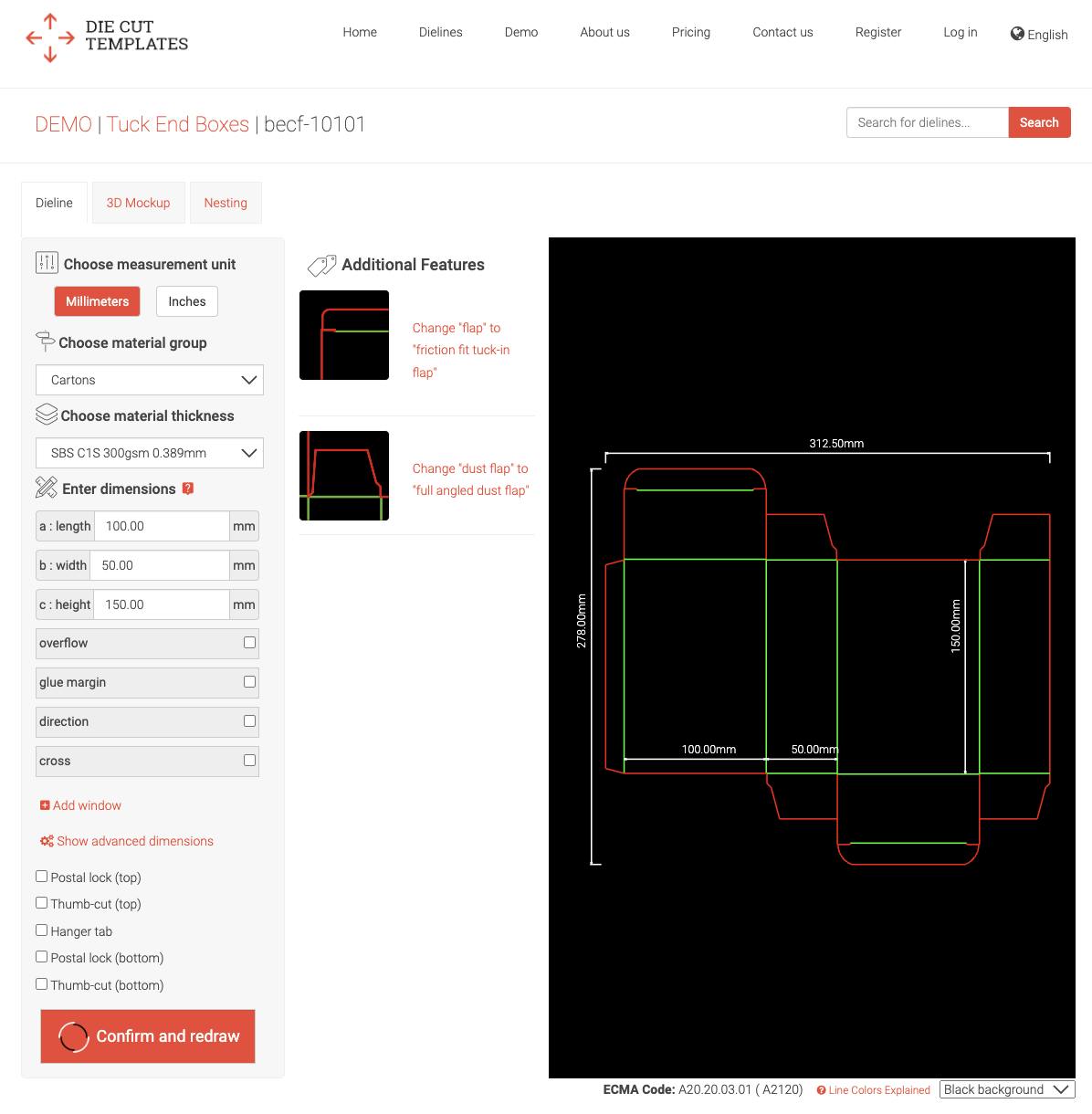Check Postal lock (top)
The image size is (1092, 1114).
click(x=41, y=877)
